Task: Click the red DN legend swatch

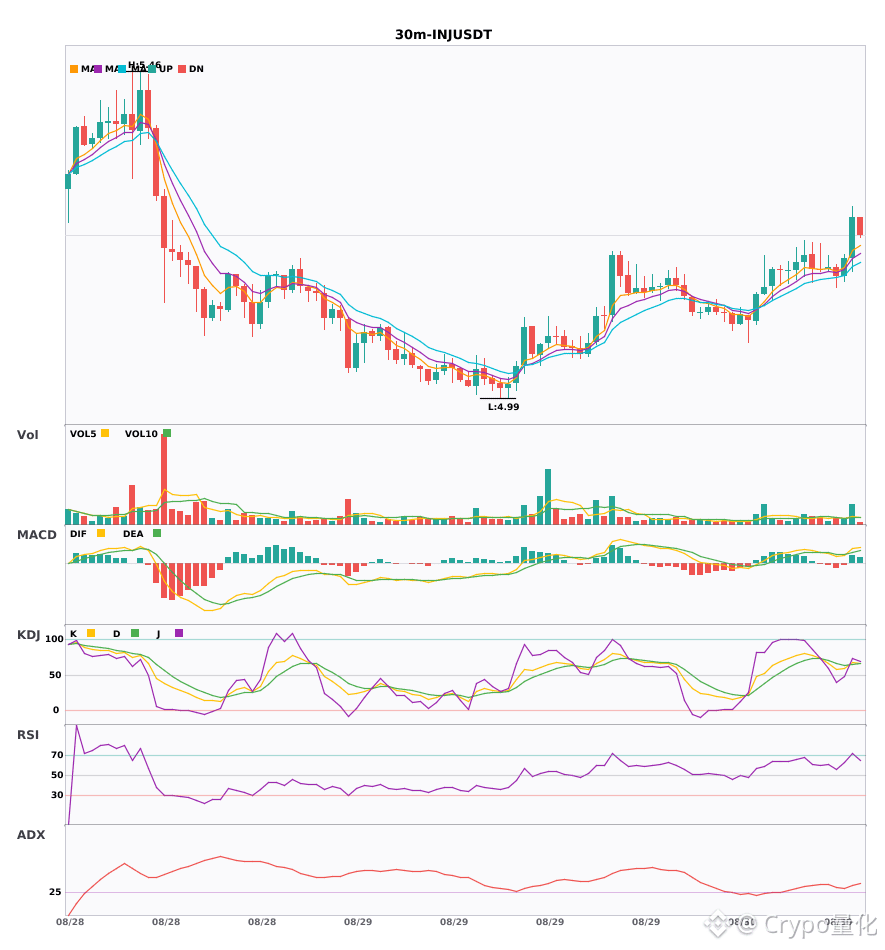Action: pyautogui.click(x=182, y=69)
